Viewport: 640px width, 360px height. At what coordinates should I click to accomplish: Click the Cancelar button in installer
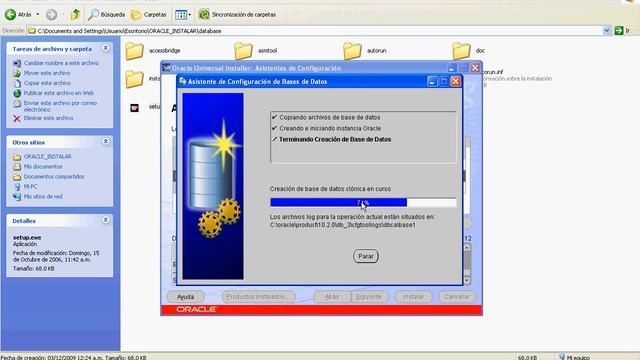click(457, 297)
